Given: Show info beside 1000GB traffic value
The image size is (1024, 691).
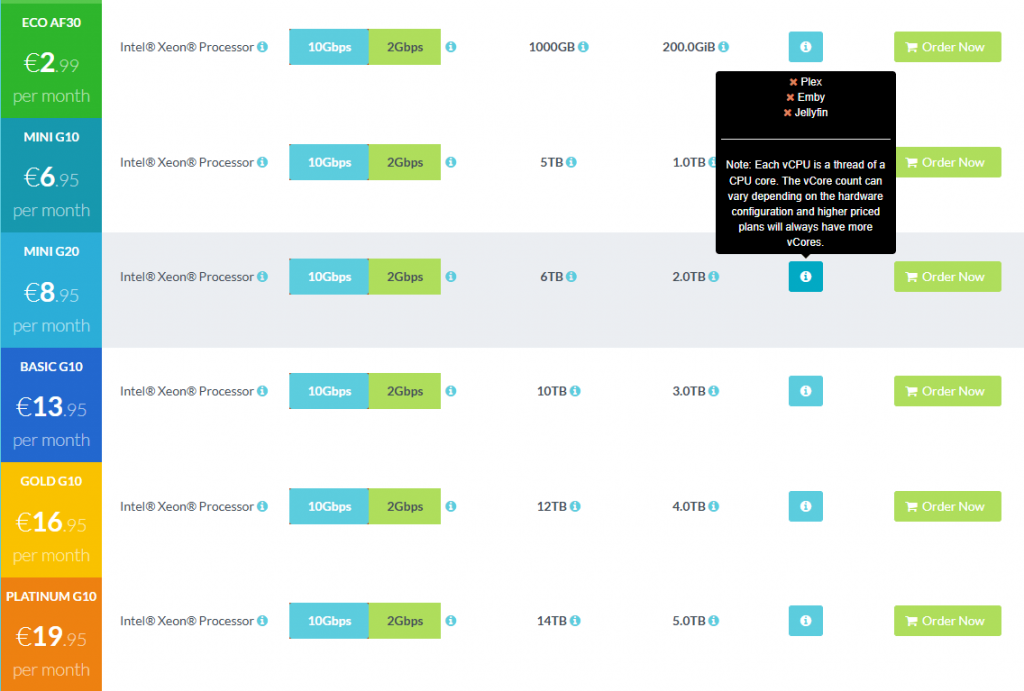Looking at the screenshot, I should pos(583,47).
